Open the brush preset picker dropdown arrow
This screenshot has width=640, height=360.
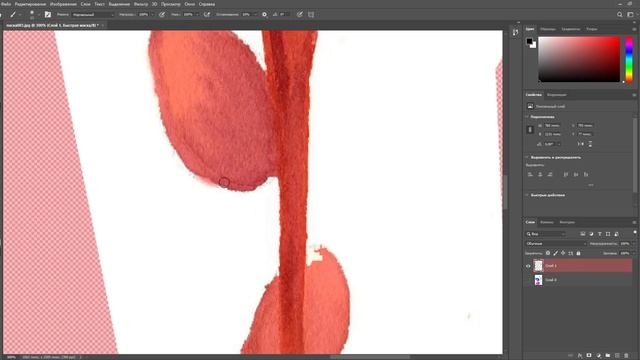pos(39,15)
